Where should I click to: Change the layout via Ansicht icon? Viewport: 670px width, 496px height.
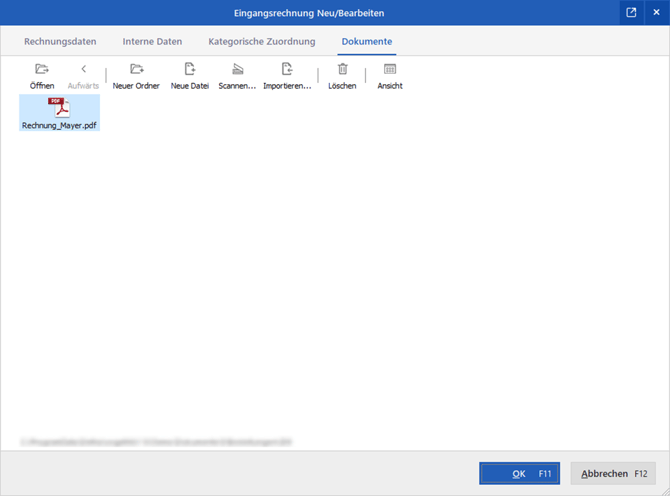click(x=390, y=70)
